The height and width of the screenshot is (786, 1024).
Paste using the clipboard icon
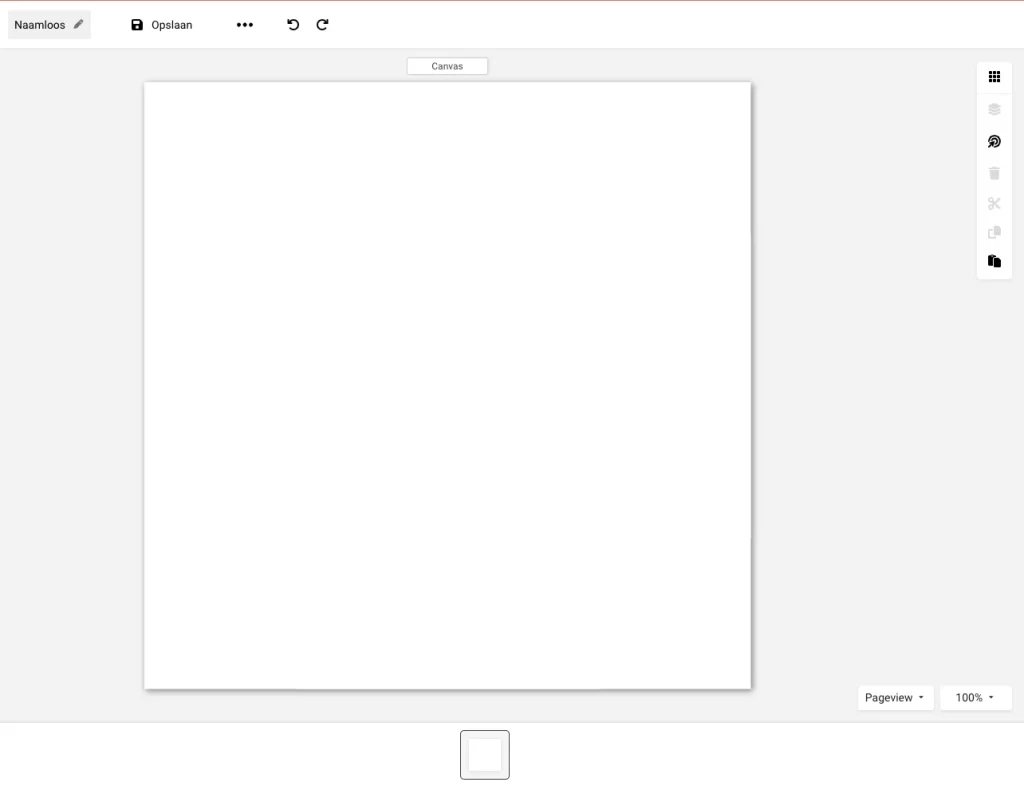point(994,261)
